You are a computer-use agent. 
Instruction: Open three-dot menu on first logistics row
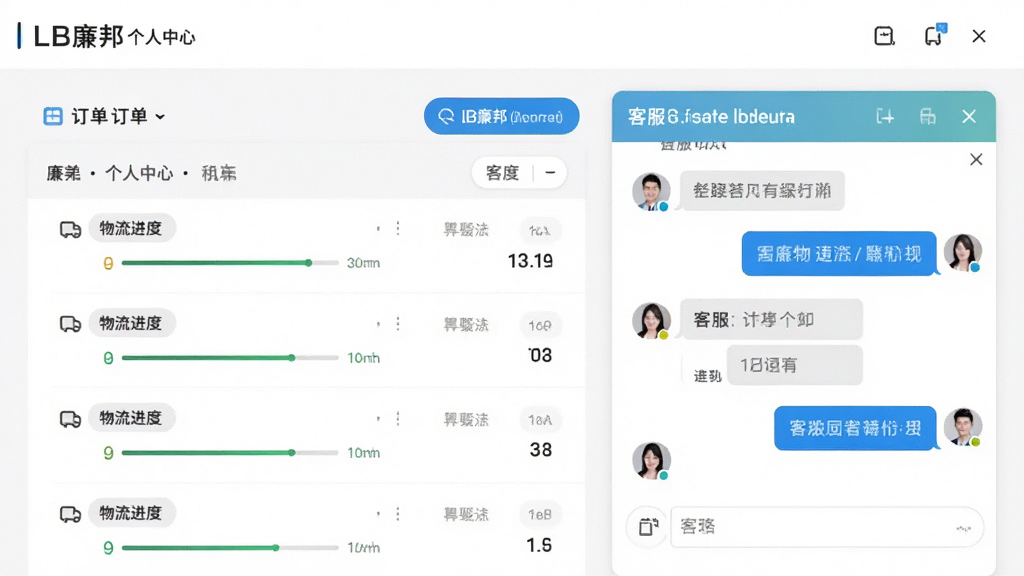coord(398,228)
